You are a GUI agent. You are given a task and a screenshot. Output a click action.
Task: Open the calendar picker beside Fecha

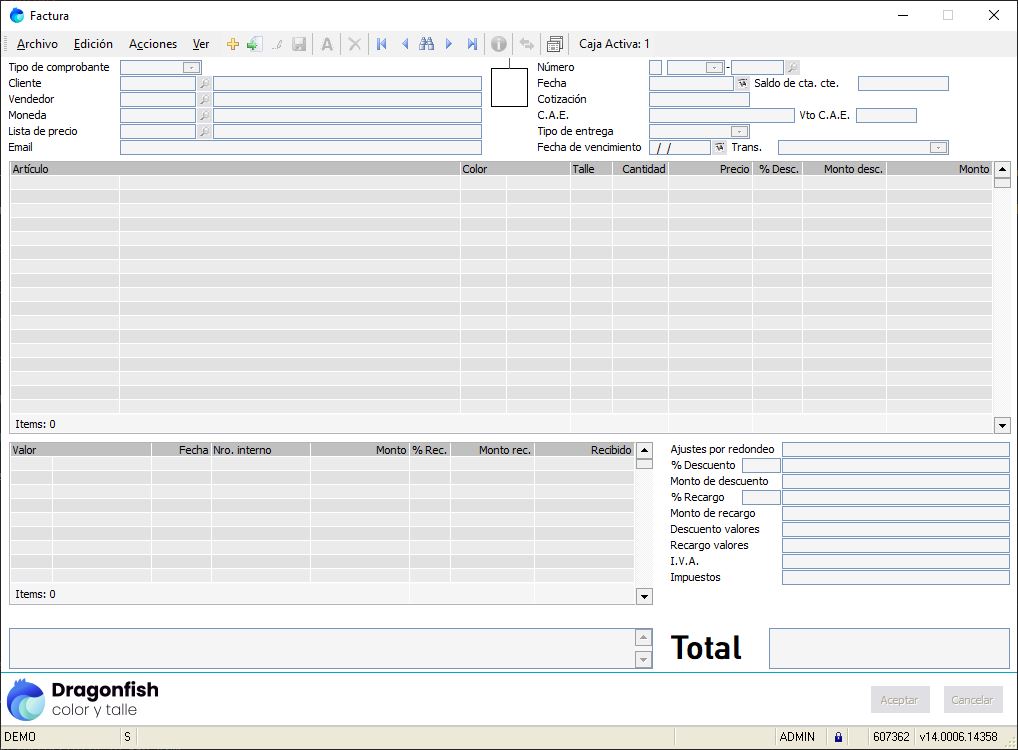pos(743,83)
